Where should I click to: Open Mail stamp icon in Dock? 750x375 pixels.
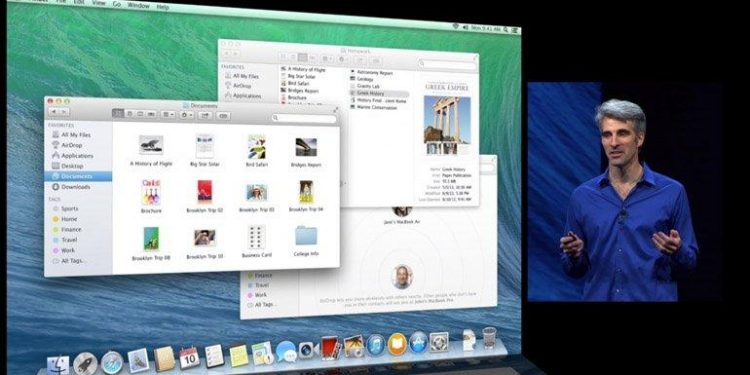138,360
